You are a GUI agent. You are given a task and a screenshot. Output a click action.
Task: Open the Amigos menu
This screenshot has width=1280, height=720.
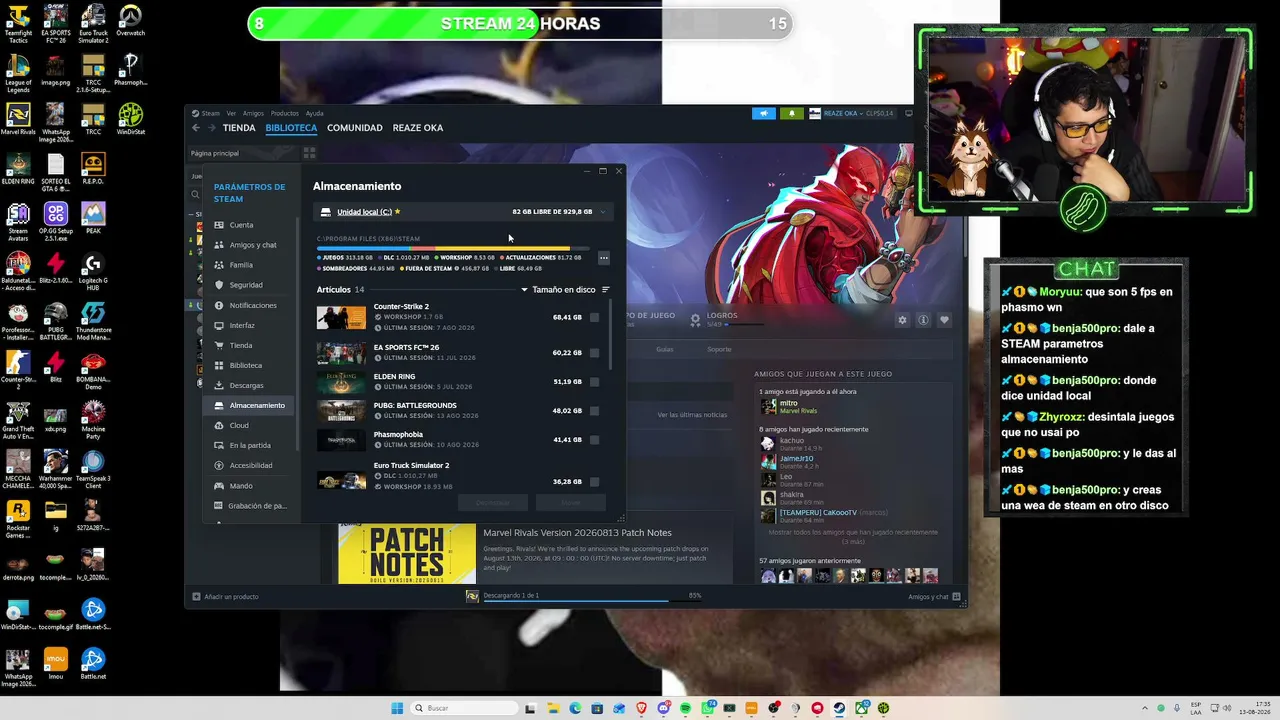(253, 113)
